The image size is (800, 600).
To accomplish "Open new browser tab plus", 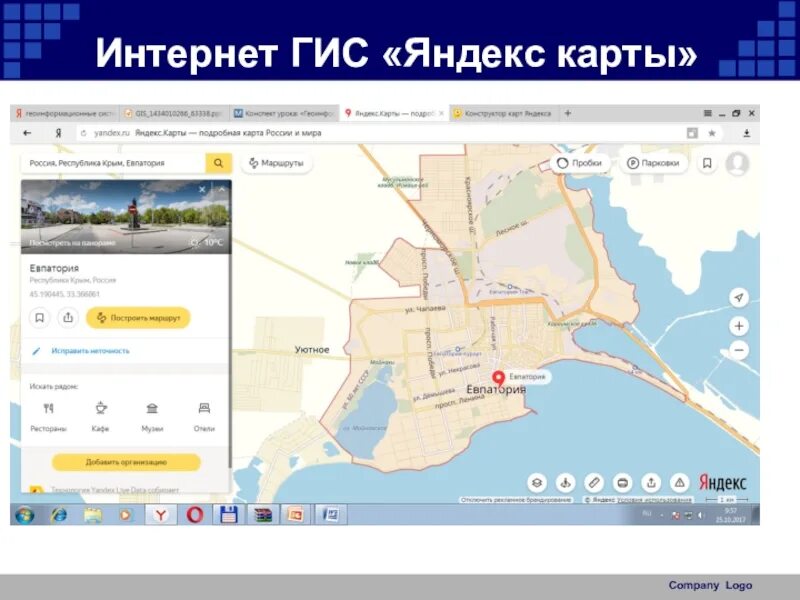I will [568, 113].
